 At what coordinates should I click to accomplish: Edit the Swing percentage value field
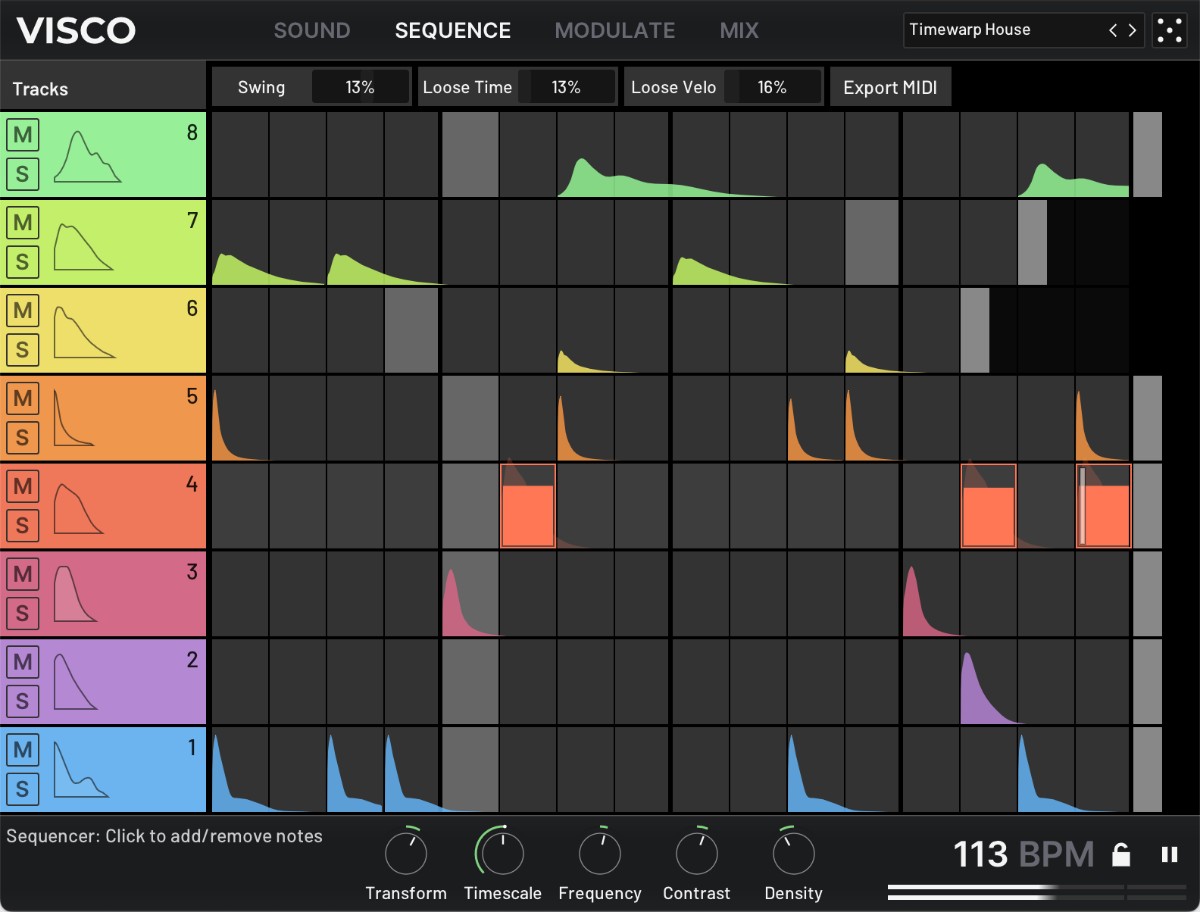click(x=361, y=87)
